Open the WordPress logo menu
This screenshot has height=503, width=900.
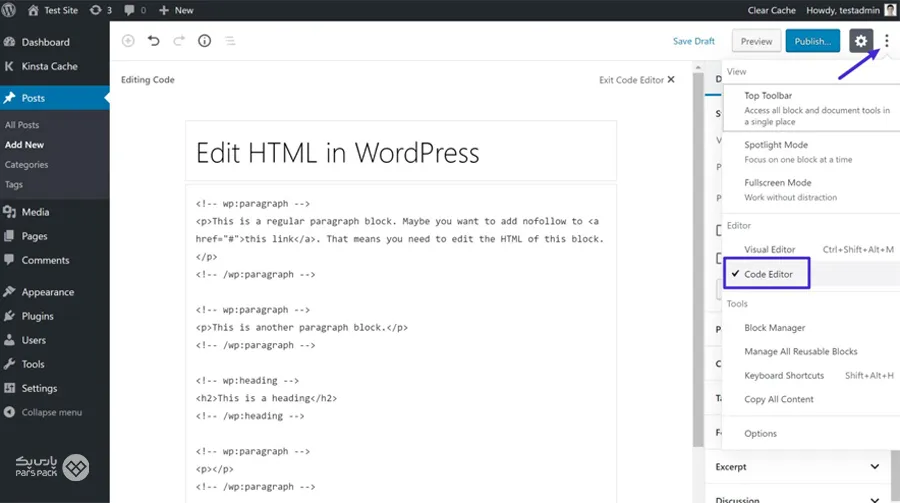9,10
